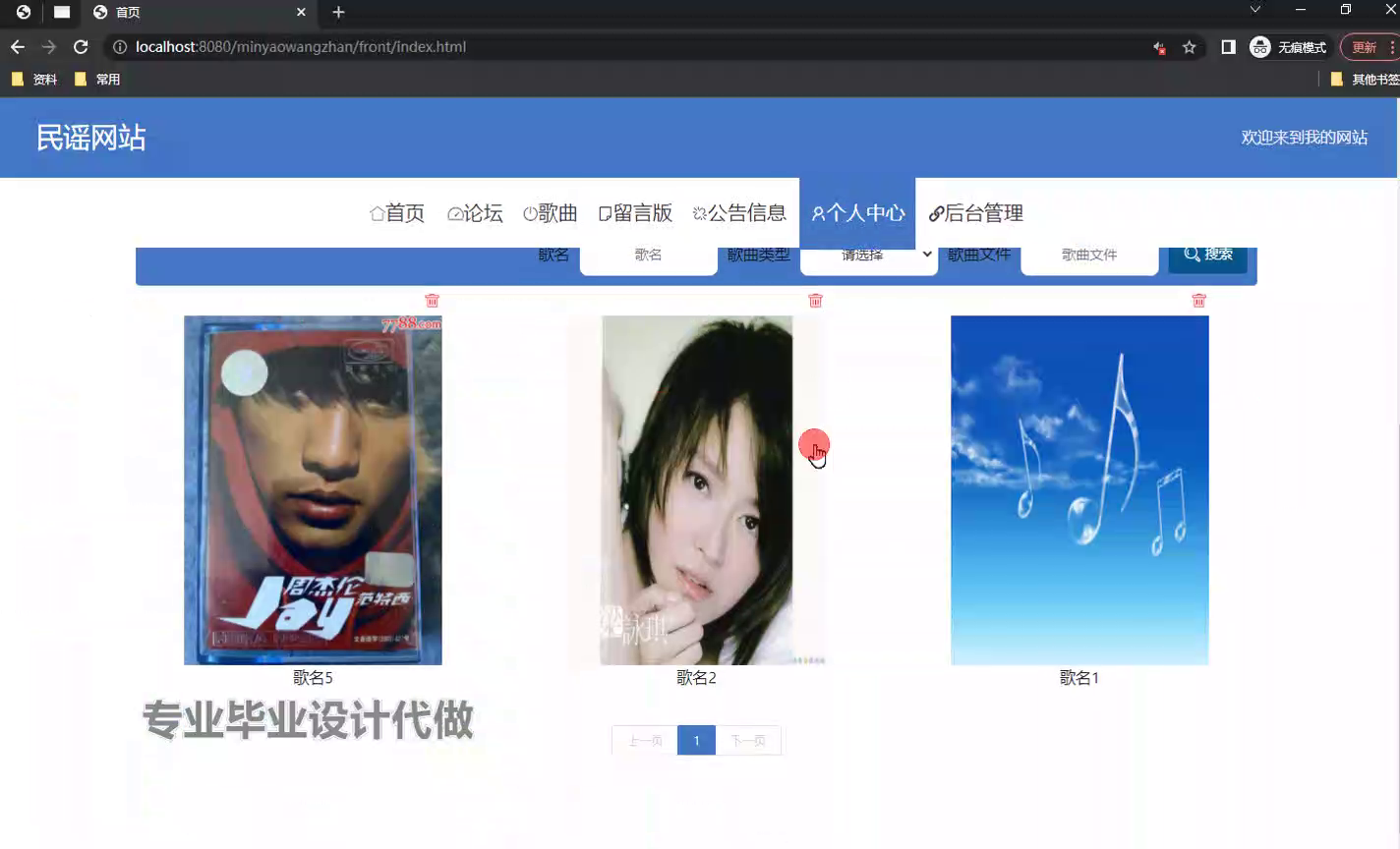Open the 常用 bookmarks folder
The width and height of the screenshot is (1400, 849).
coord(97,80)
